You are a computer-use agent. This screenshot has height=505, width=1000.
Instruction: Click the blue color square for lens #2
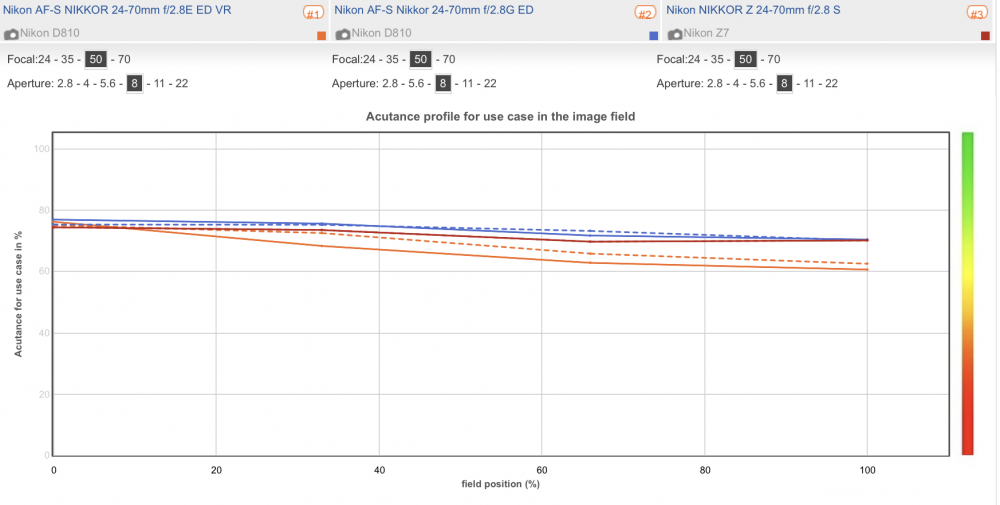[653, 36]
